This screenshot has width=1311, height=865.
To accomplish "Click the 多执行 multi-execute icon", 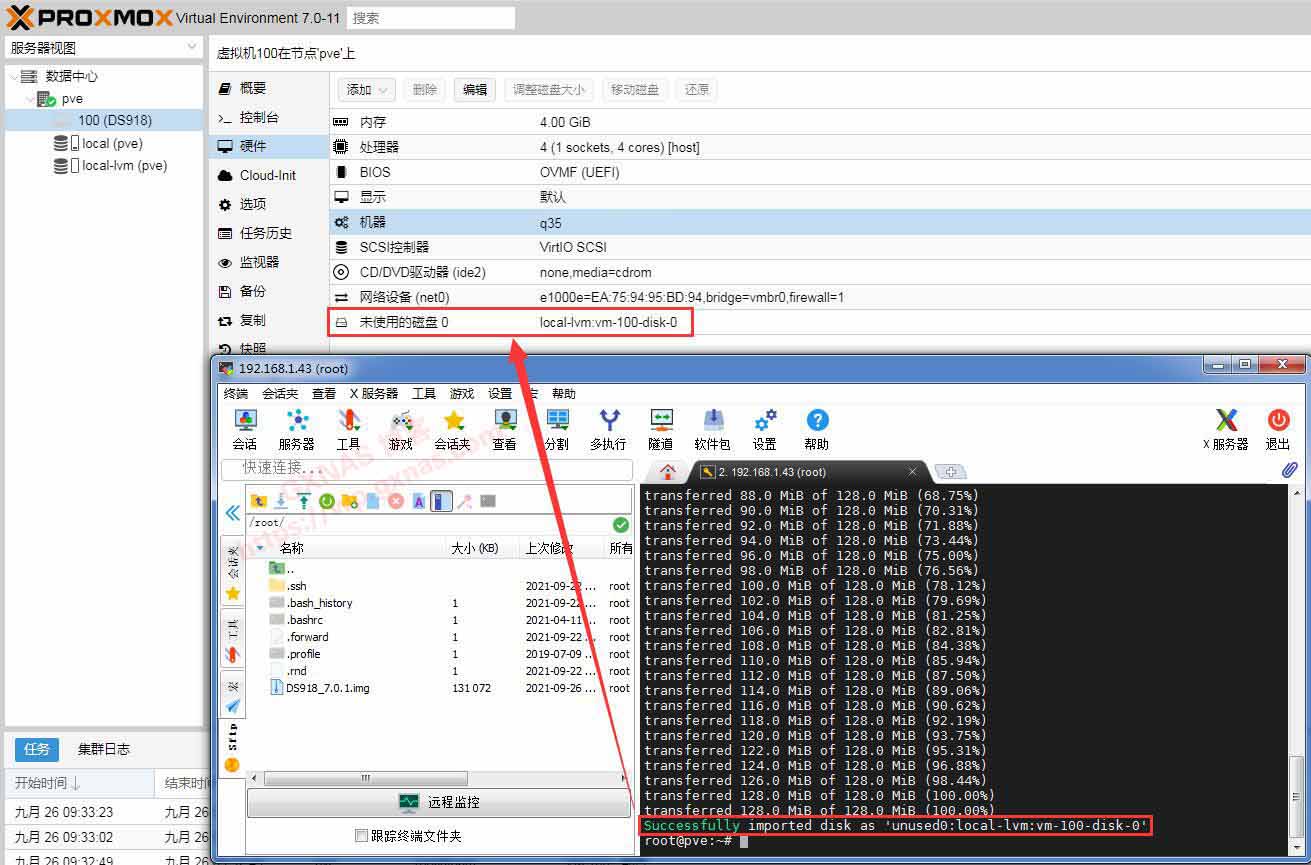I will click(608, 429).
